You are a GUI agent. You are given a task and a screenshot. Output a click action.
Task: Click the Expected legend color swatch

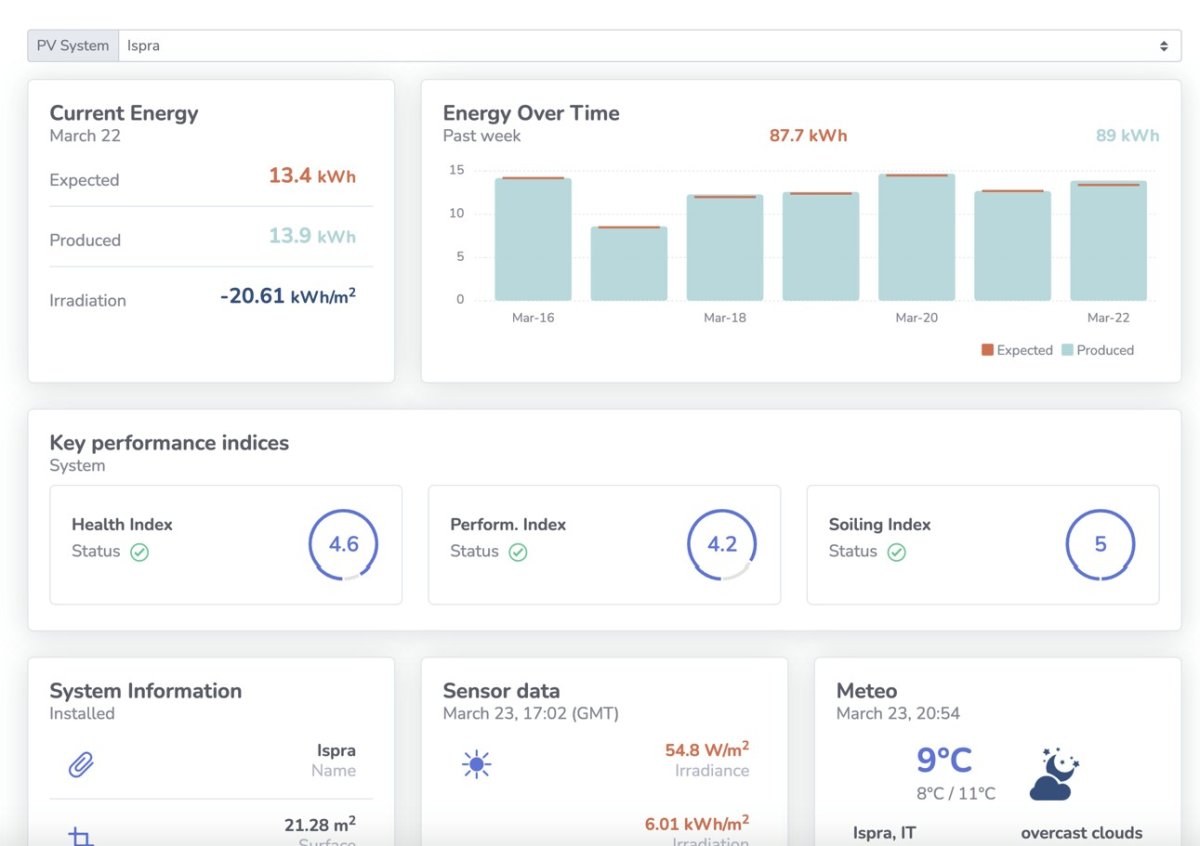(987, 350)
